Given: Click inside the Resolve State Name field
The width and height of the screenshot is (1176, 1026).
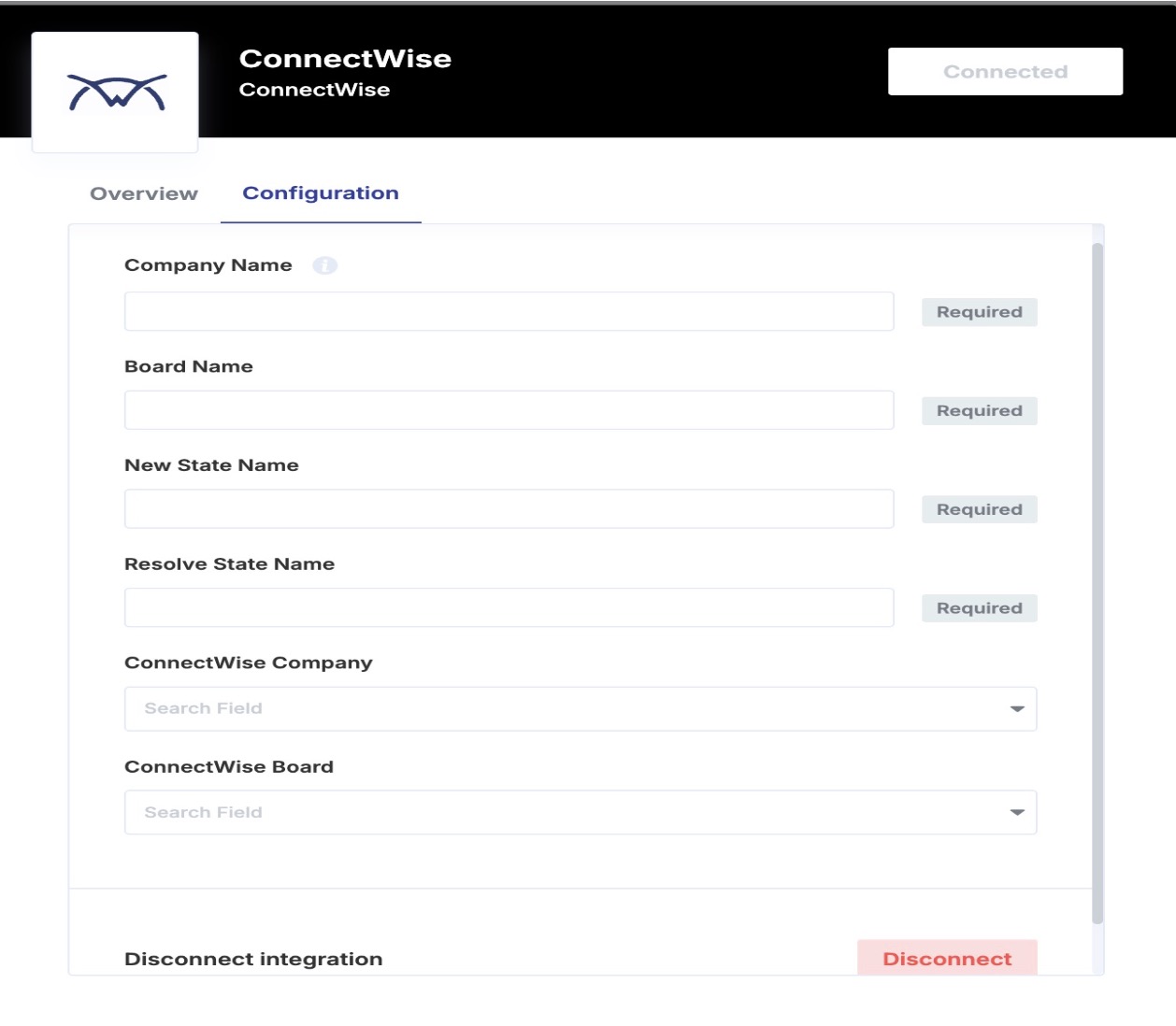Looking at the screenshot, I should pos(509,606).
